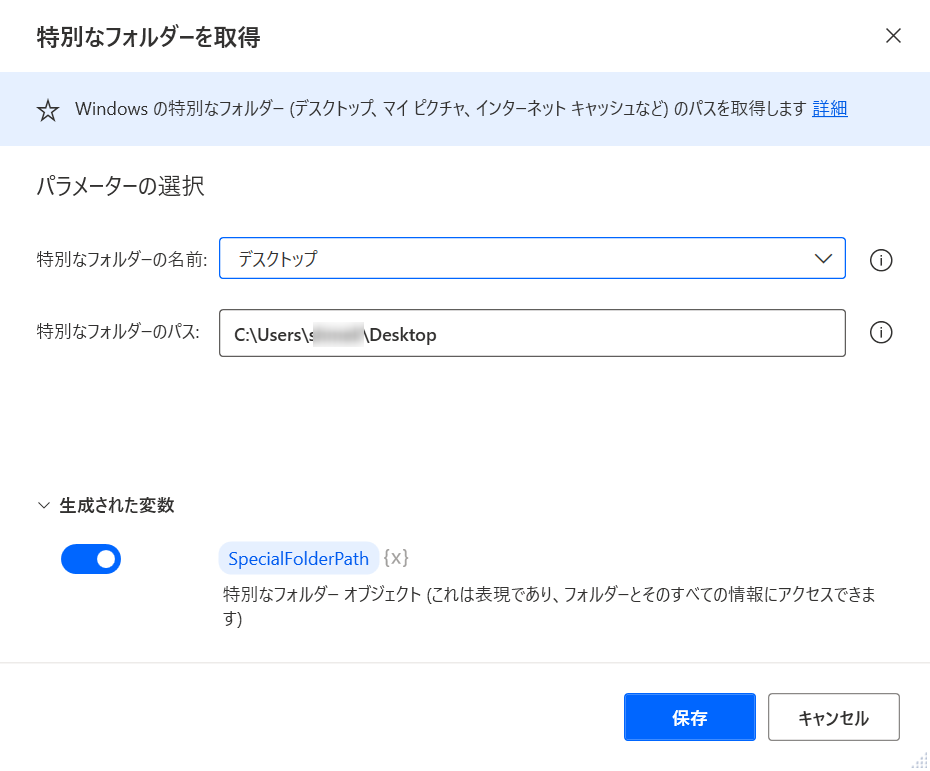Click the star icon in the info banner

tap(48, 110)
